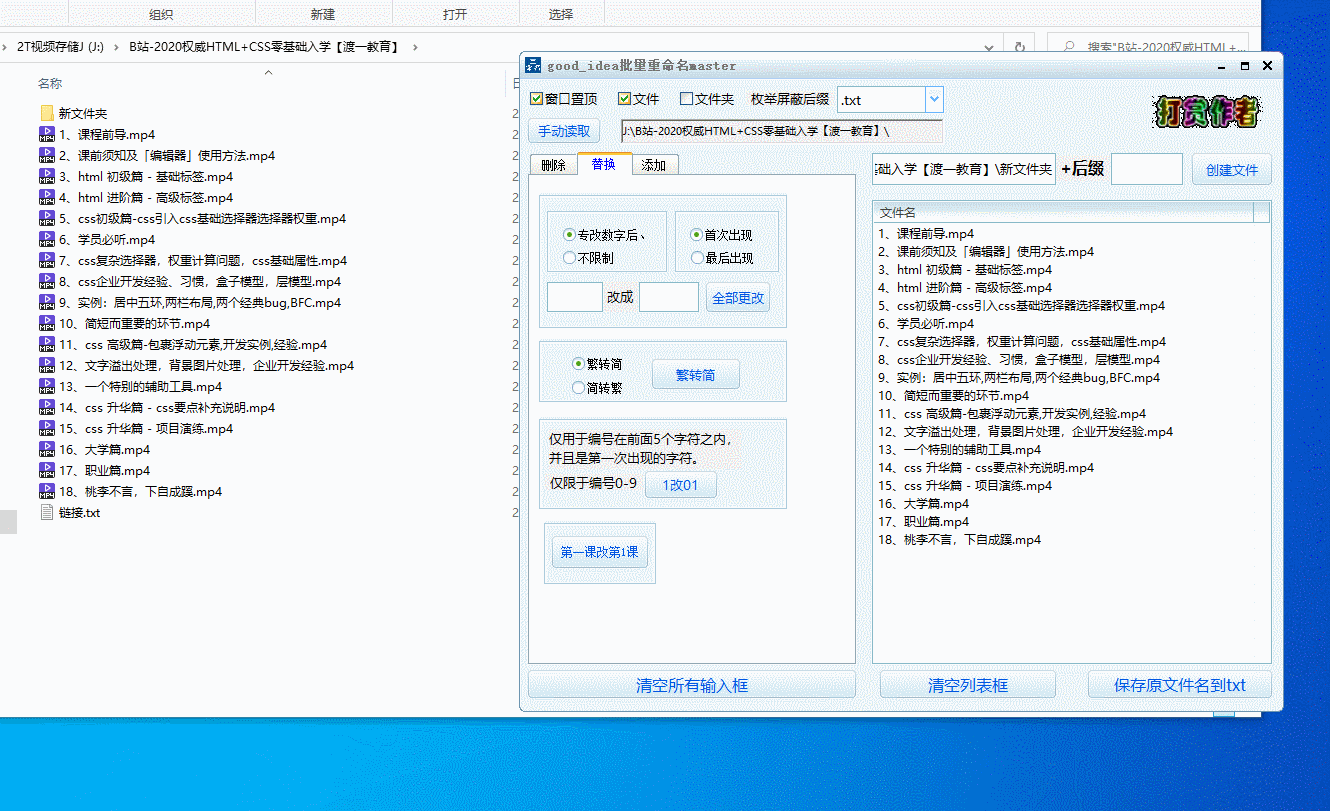This screenshot has height=811, width=1330.
Task: Open the .txt suffix dropdown
Action: tap(934, 99)
